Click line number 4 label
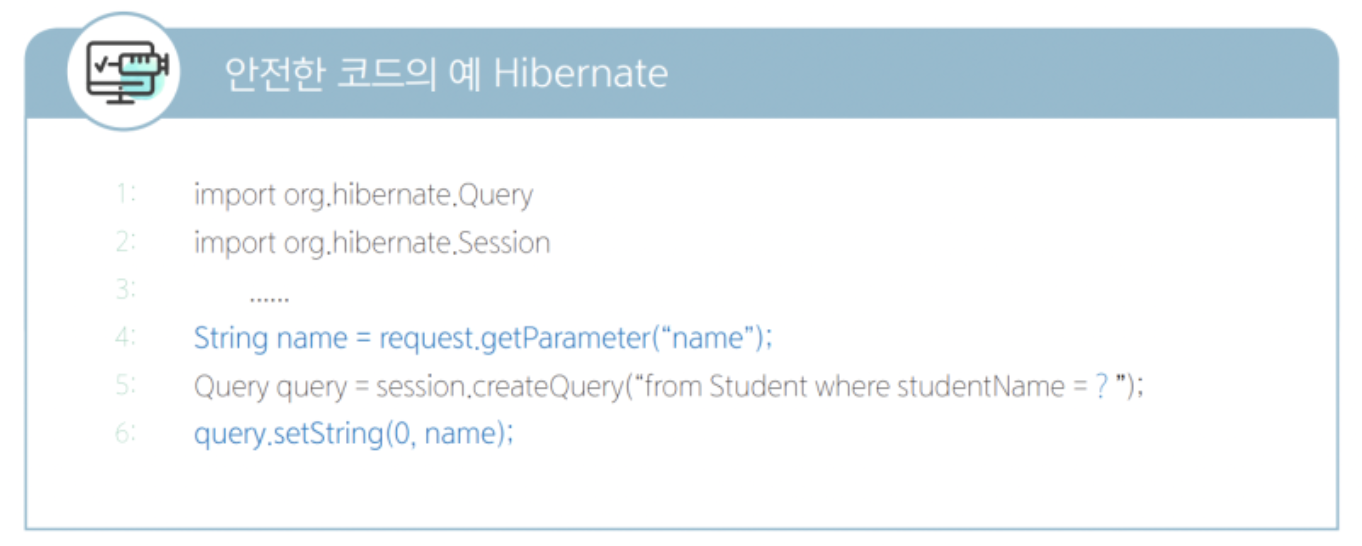 click(x=125, y=337)
